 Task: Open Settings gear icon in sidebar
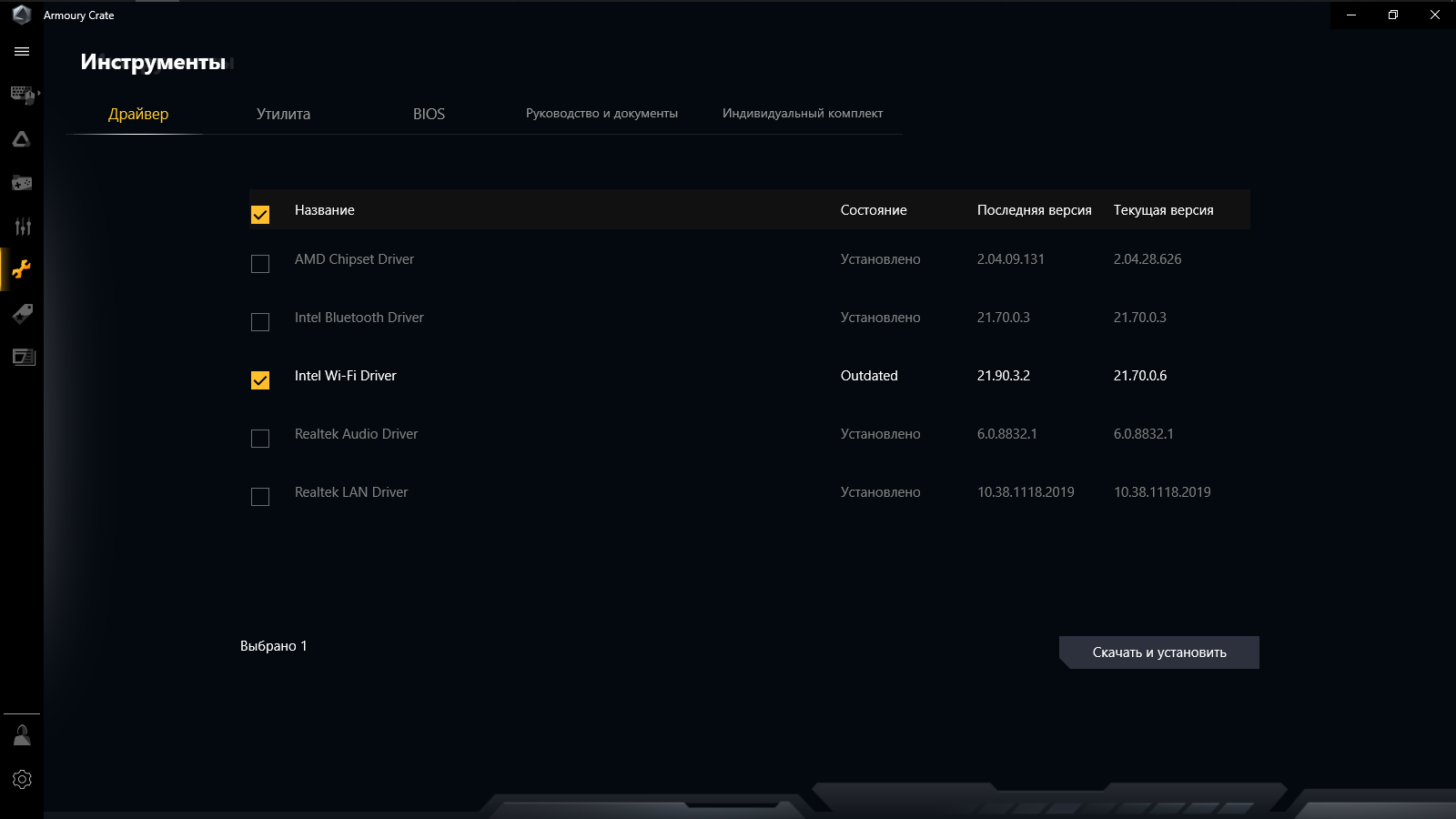(22, 780)
